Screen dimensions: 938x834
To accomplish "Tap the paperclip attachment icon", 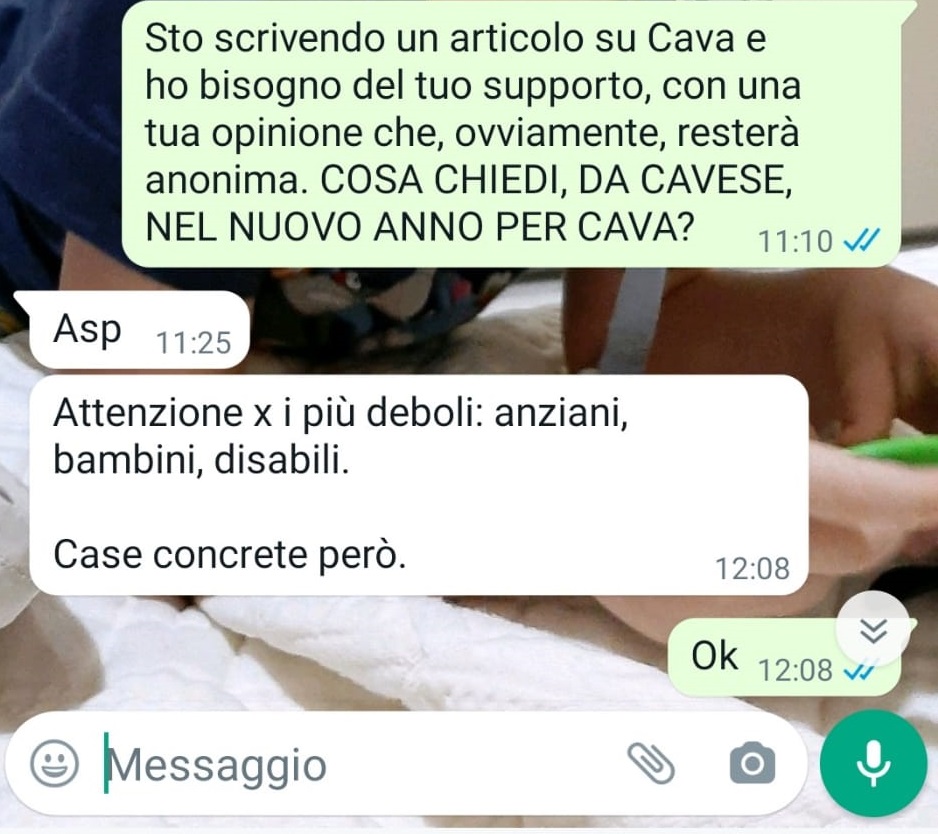I will (651, 763).
